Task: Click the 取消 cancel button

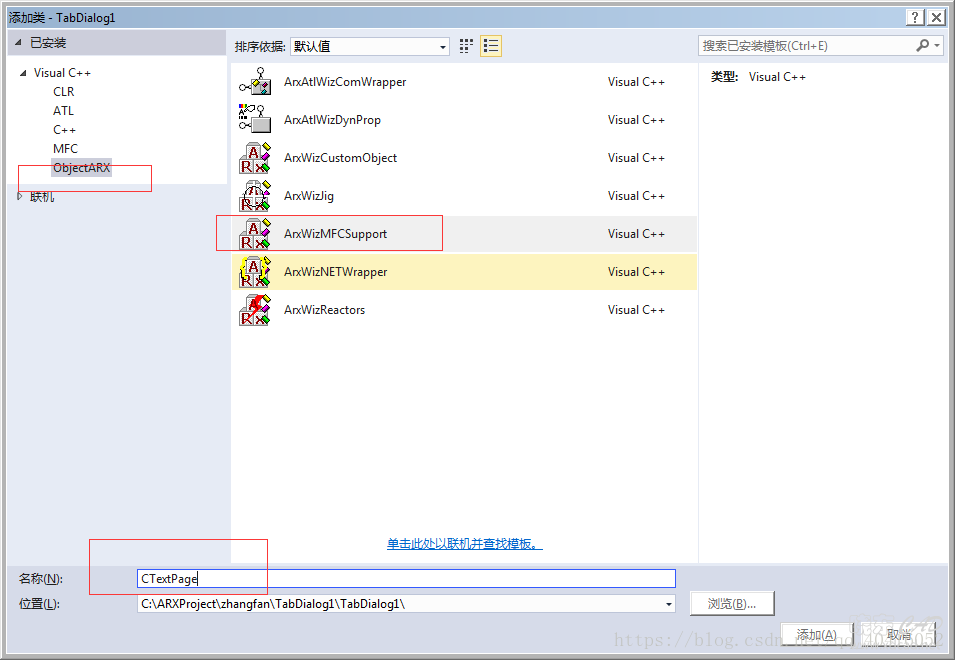Action: 899,635
